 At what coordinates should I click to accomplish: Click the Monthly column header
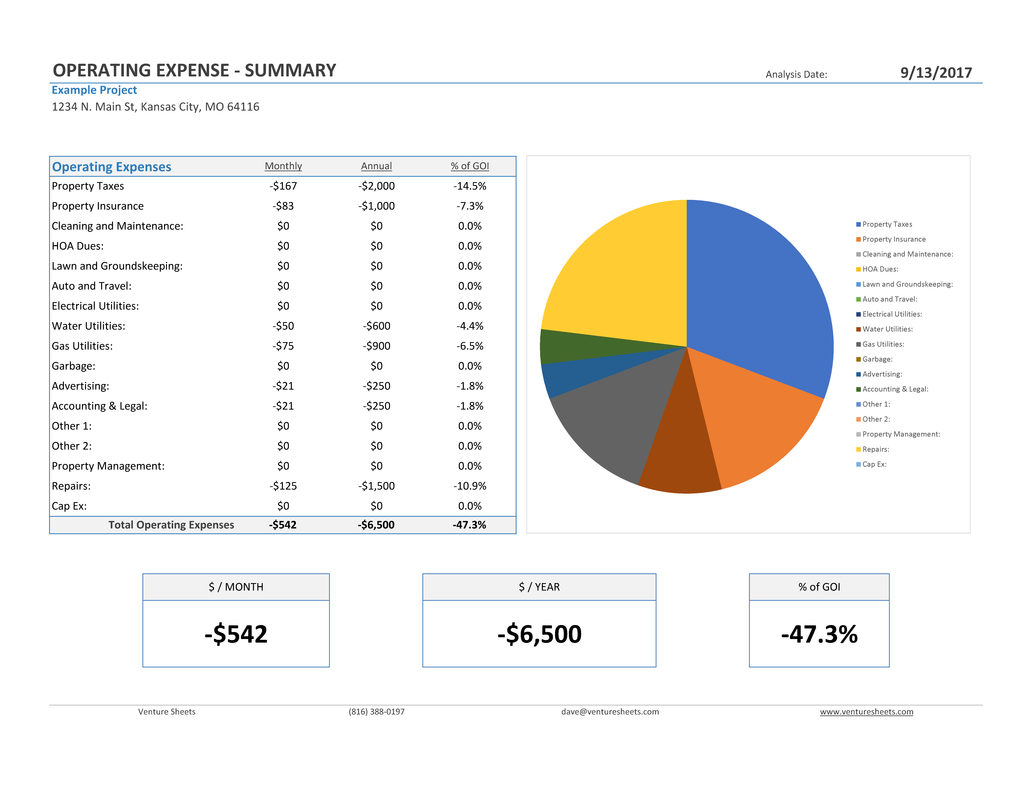(x=284, y=166)
